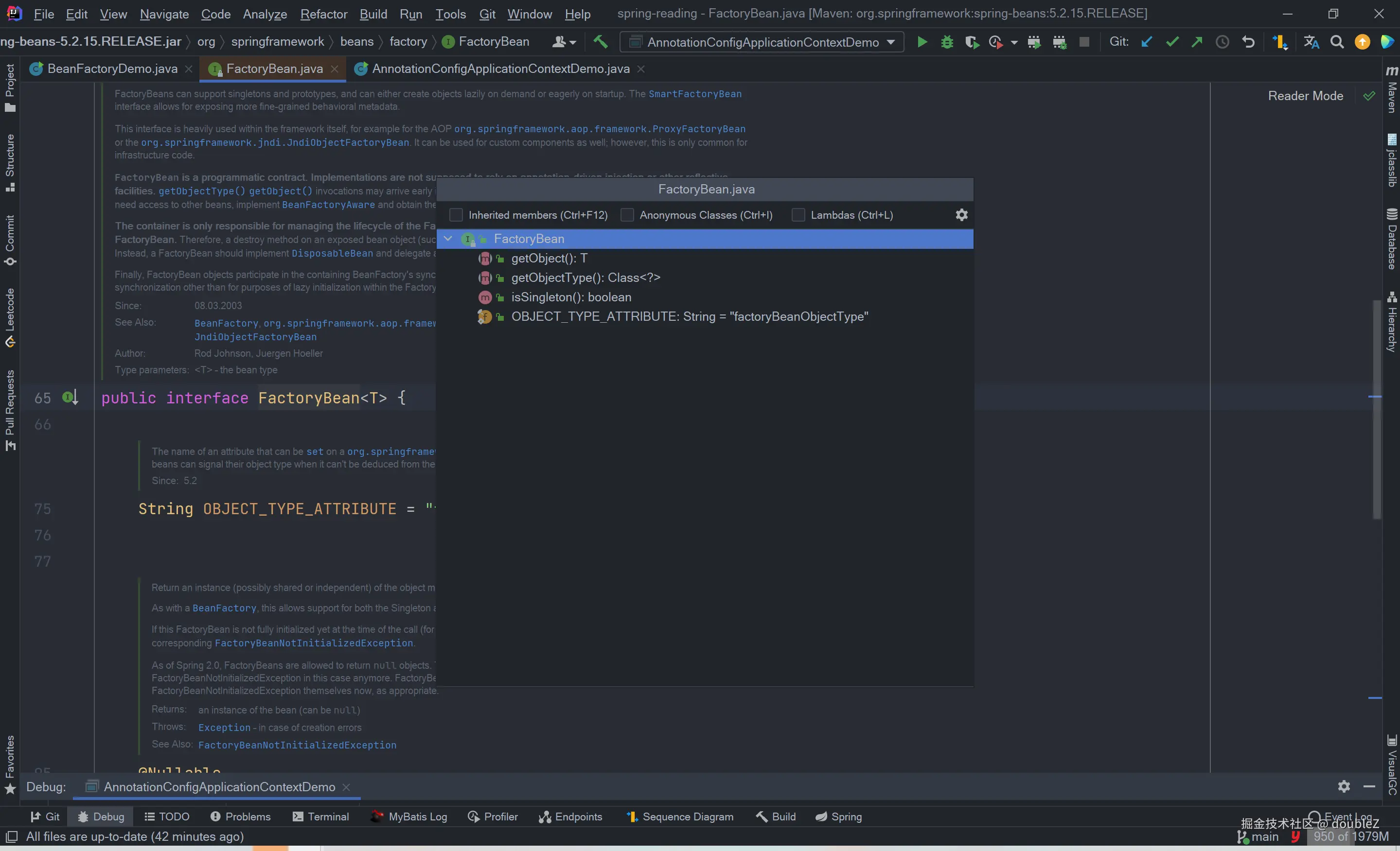Click the Reader Mode label
Screen dimensions: 1400x851
tap(1305, 96)
